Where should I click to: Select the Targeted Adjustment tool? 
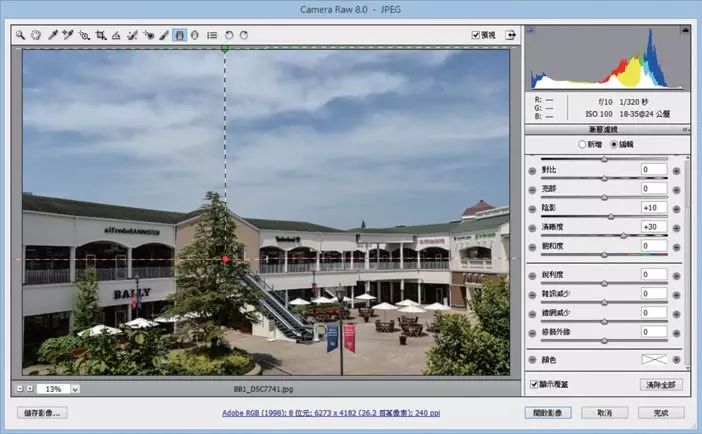click(x=84, y=35)
